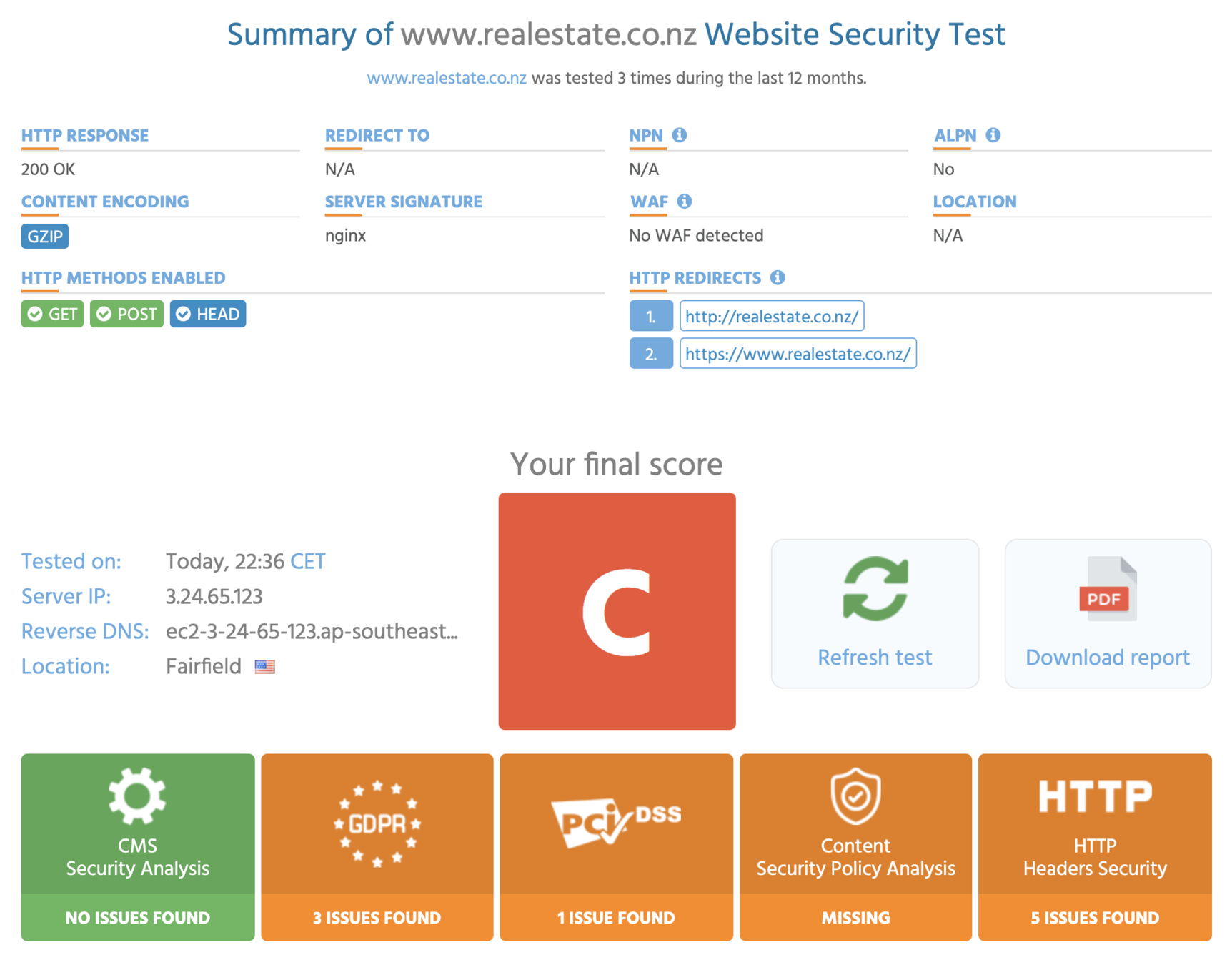The image size is (1232, 965).
Task: Click the No WAF detected text
Action: 696,235
